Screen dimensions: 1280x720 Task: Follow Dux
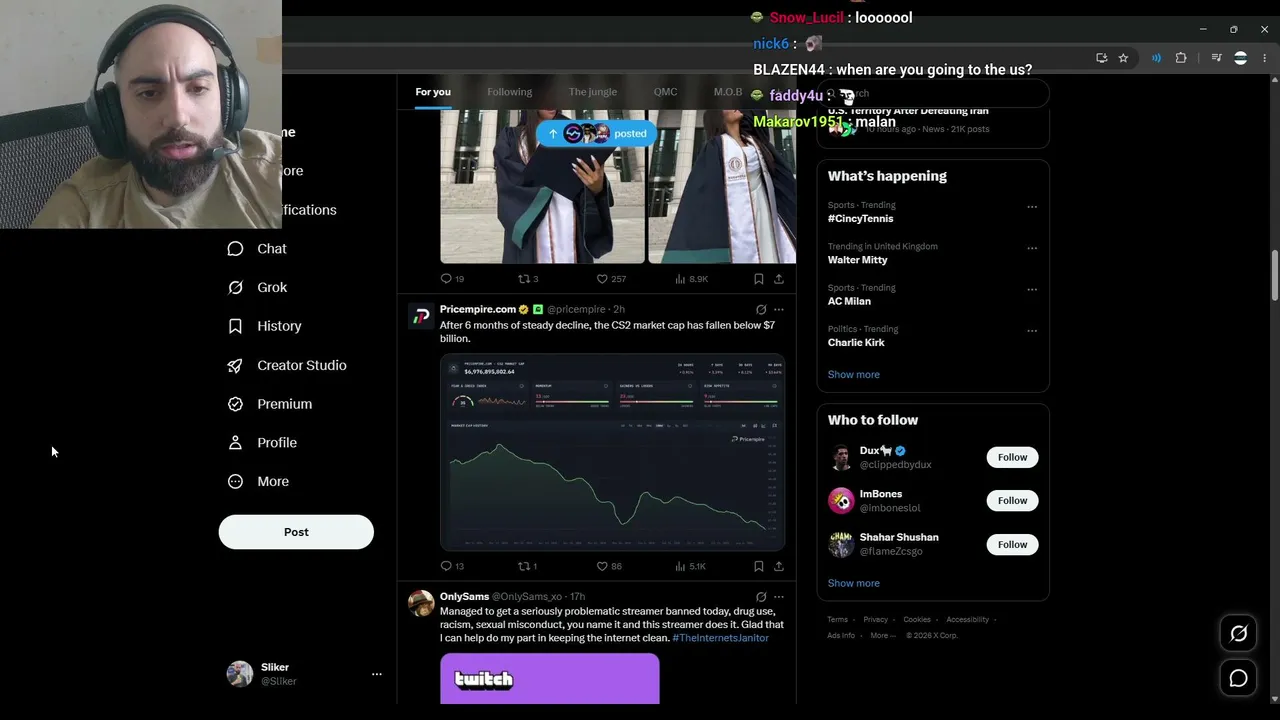coord(1012,457)
